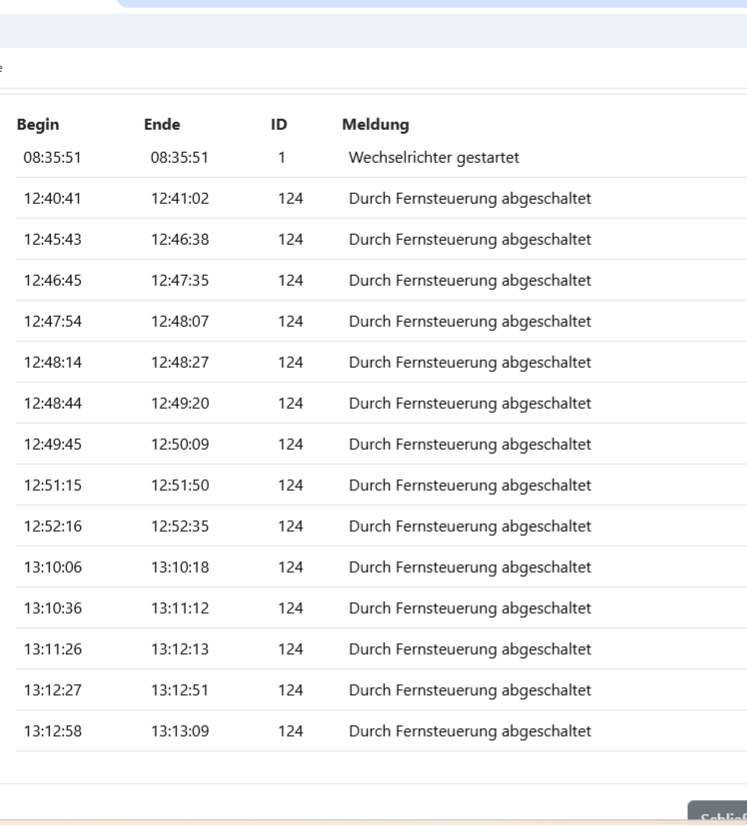Select the message in the 12:52:16 row
The width and height of the screenshot is (747, 826).
click(470, 527)
